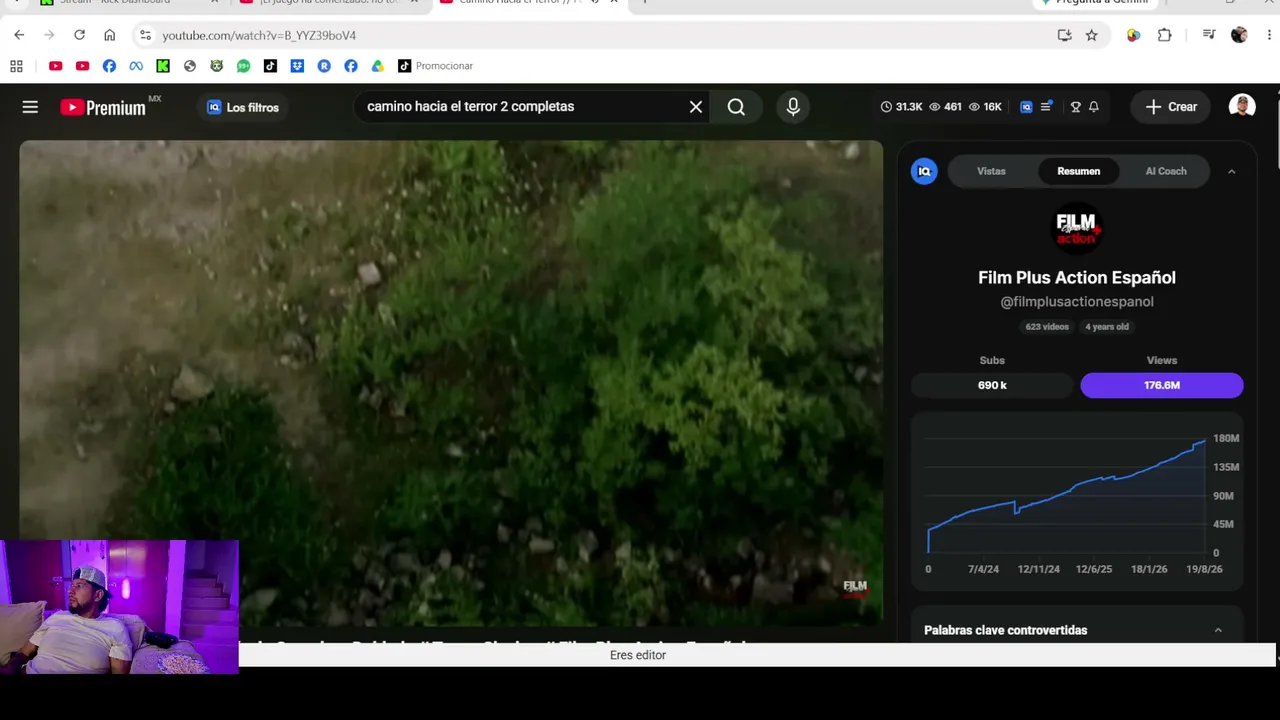Screen dimensions: 1280x720
Task: Go to browser home page
Action: (x=109, y=35)
